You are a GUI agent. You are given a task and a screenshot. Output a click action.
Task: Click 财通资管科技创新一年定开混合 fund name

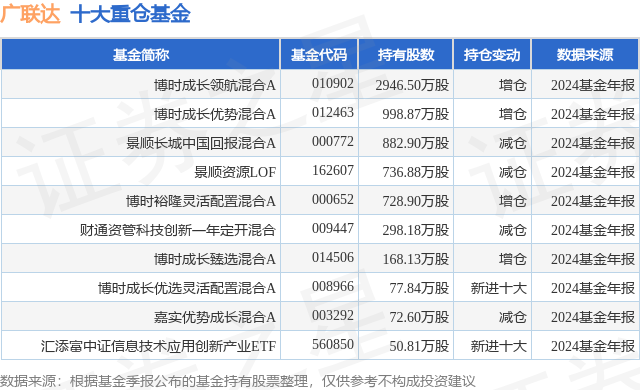(x=178, y=230)
